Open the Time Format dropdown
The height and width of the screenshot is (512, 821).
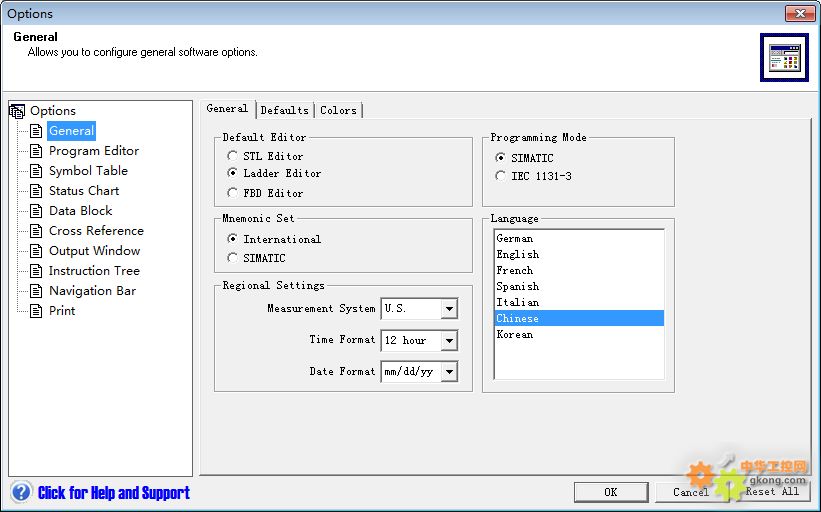[x=449, y=340]
